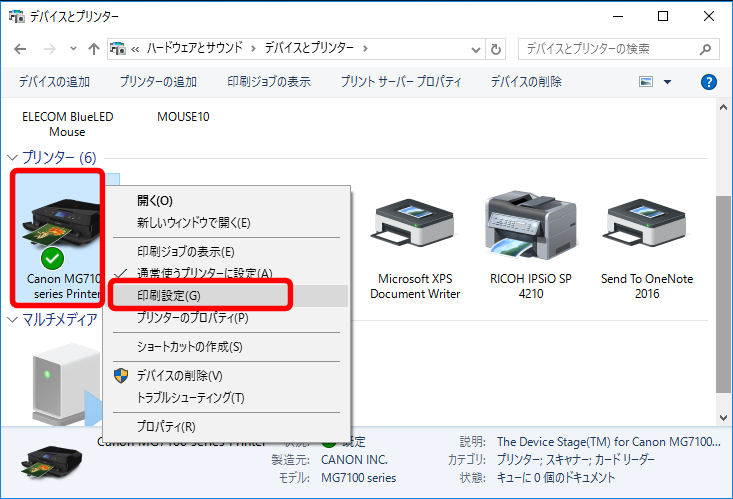
Task: Close the デバイスとプリンター window
Action: (709, 16)
